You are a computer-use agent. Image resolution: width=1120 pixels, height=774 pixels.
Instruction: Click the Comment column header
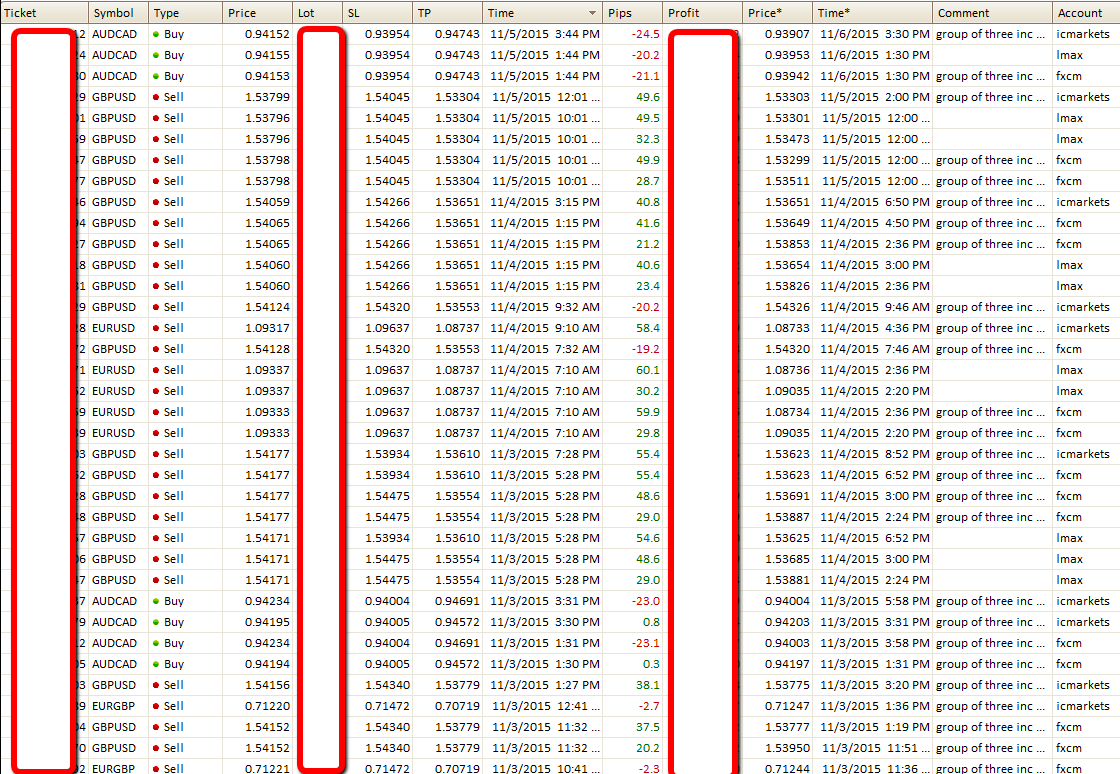tap(992, 13)
